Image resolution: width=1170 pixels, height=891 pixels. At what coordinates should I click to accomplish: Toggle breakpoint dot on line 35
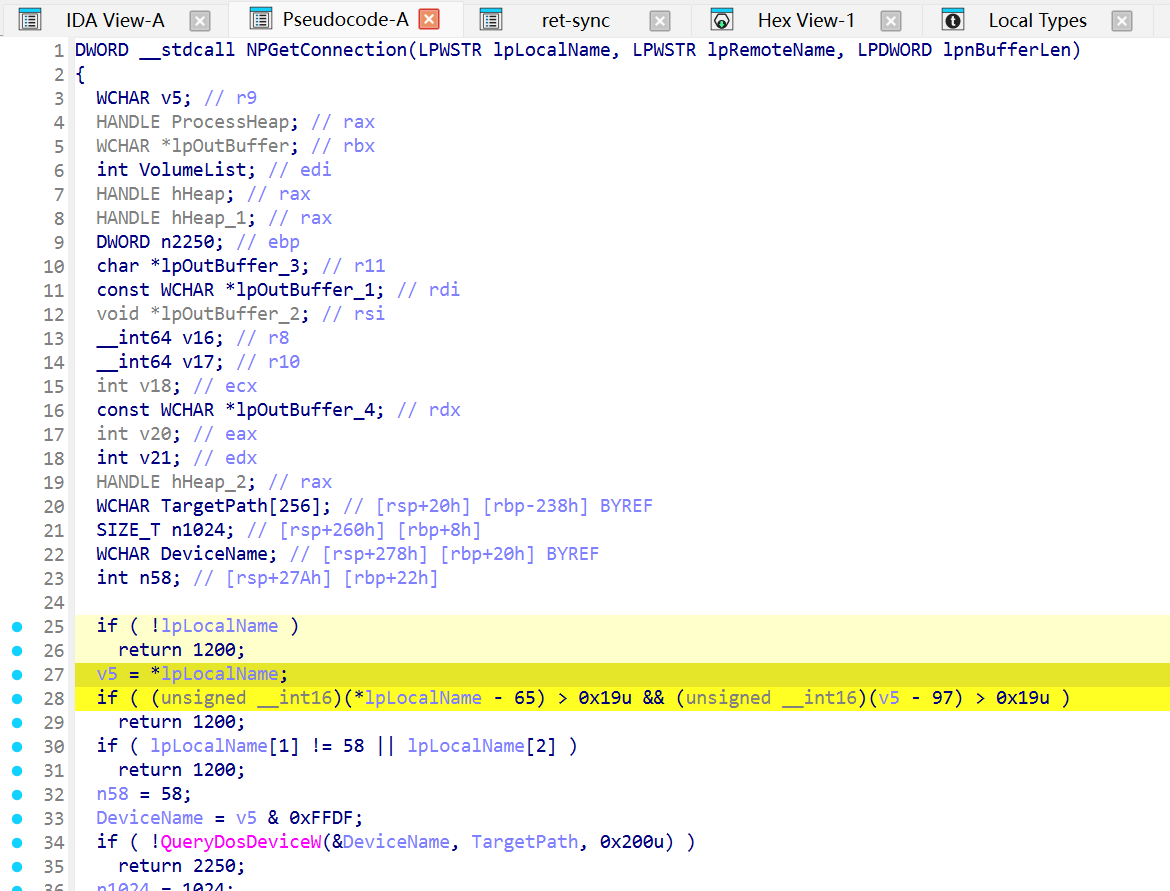[17, 866]
